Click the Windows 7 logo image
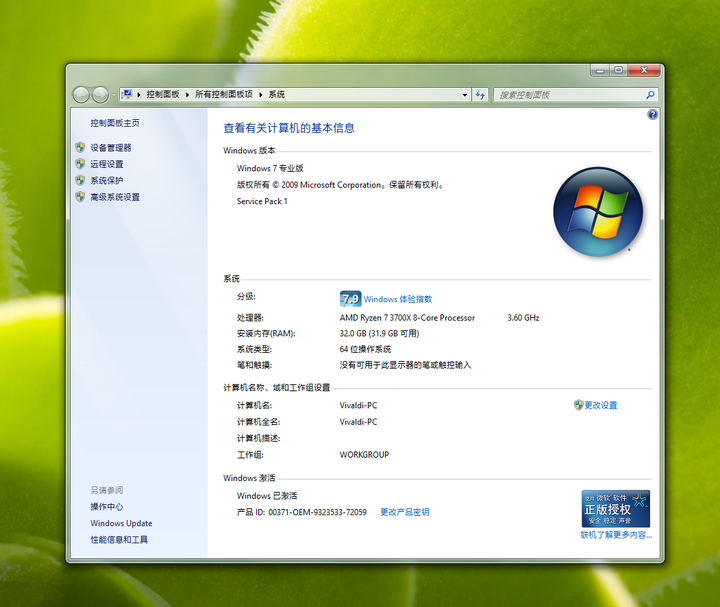 pos(598,212)
